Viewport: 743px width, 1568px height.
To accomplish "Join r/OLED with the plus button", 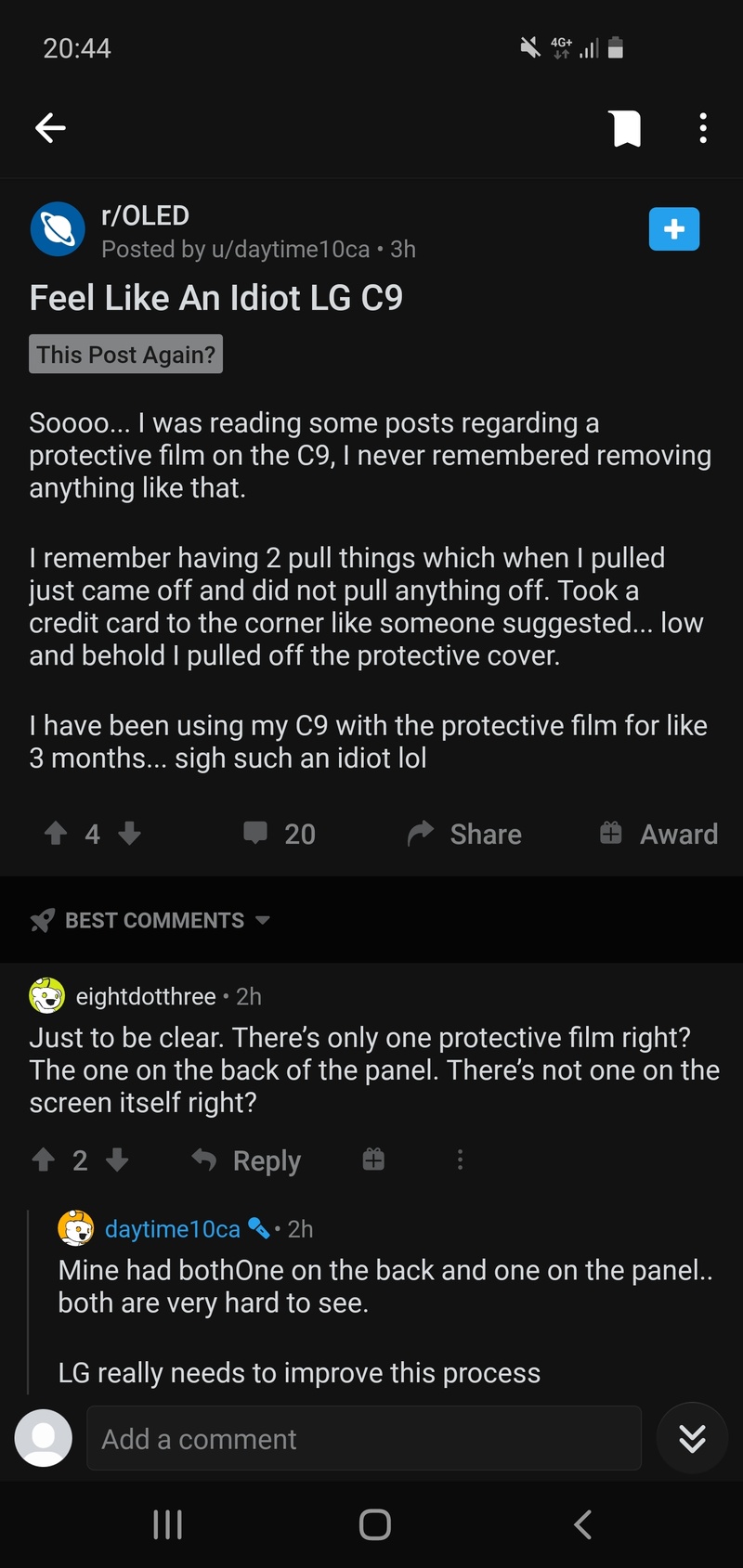I will pyautogui.click(x=673, y=229).
